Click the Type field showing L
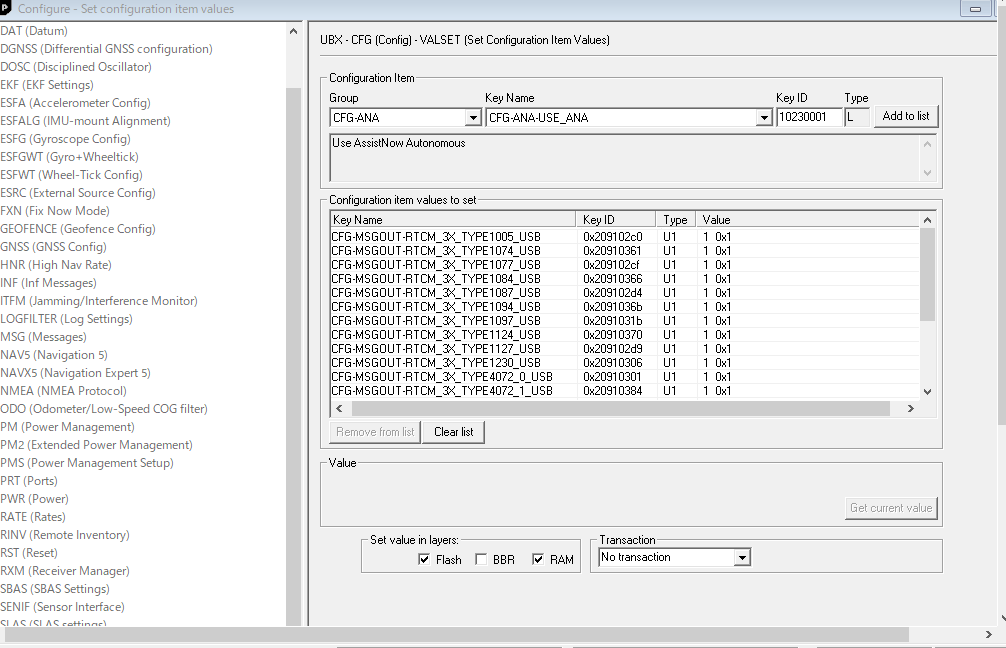 coord(857,117)
